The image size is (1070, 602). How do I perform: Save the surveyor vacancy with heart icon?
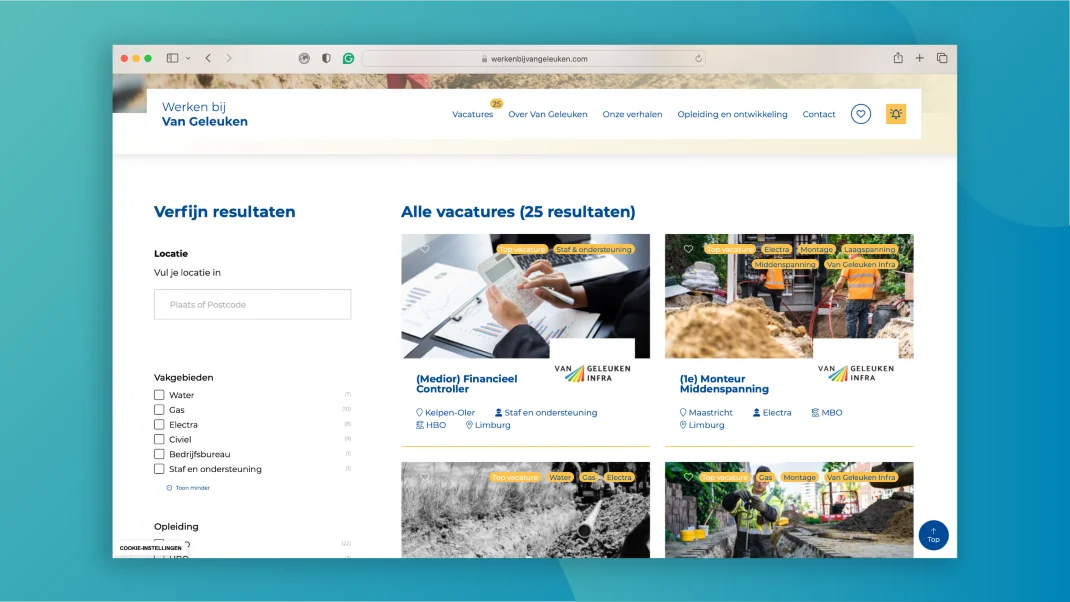[x=688, y=477]
